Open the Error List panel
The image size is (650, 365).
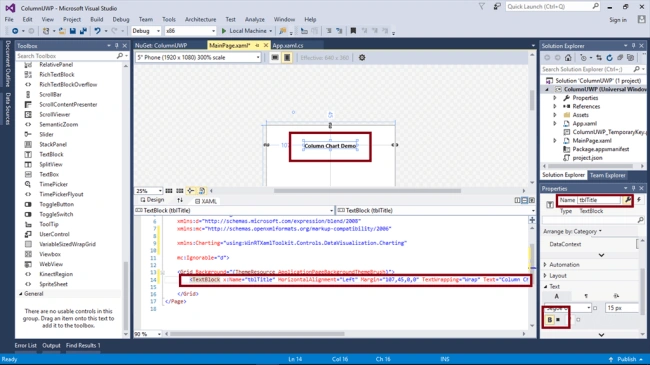click(26, 346)
